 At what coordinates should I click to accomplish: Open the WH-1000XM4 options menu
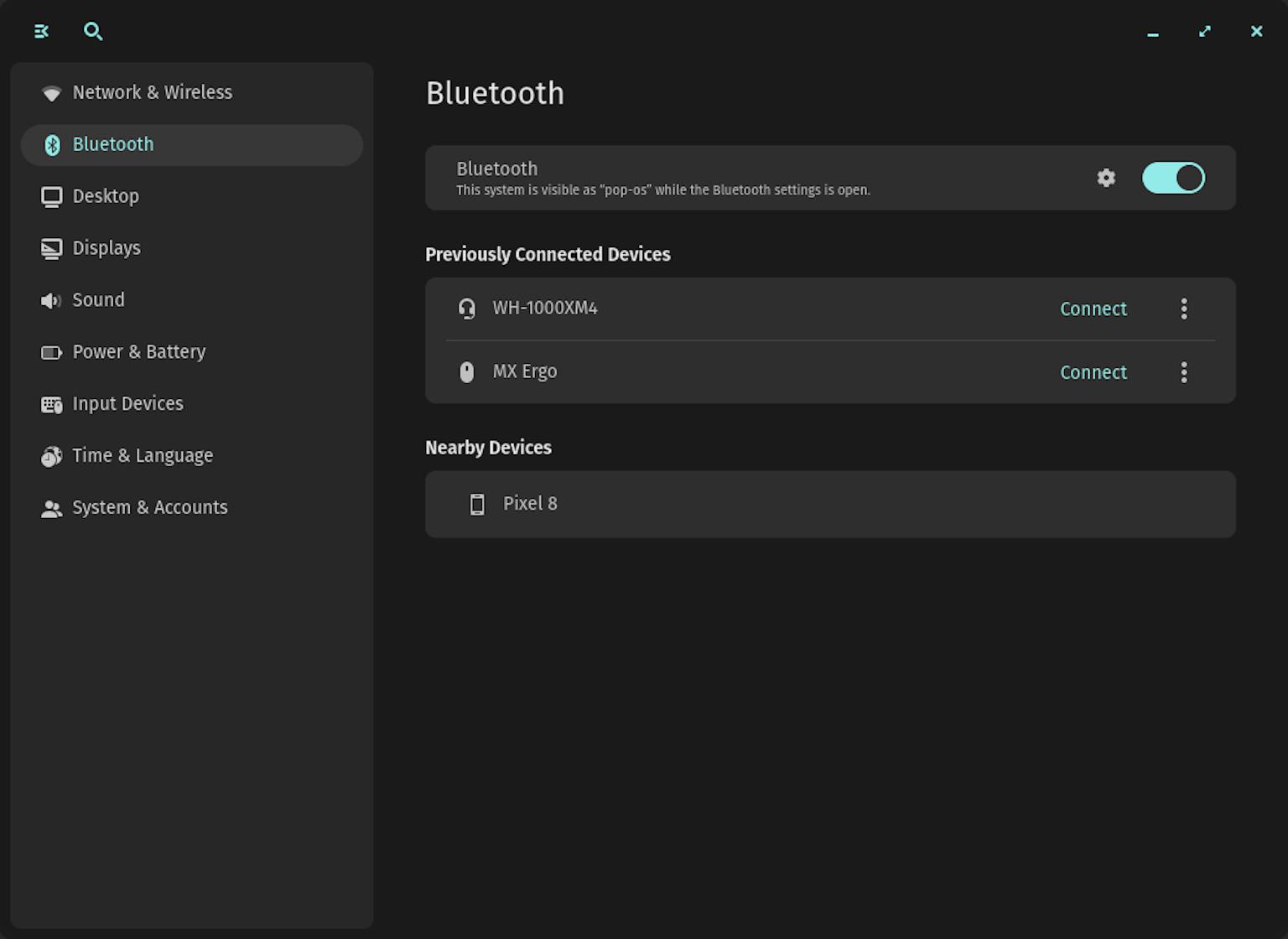coord(1184,309)
